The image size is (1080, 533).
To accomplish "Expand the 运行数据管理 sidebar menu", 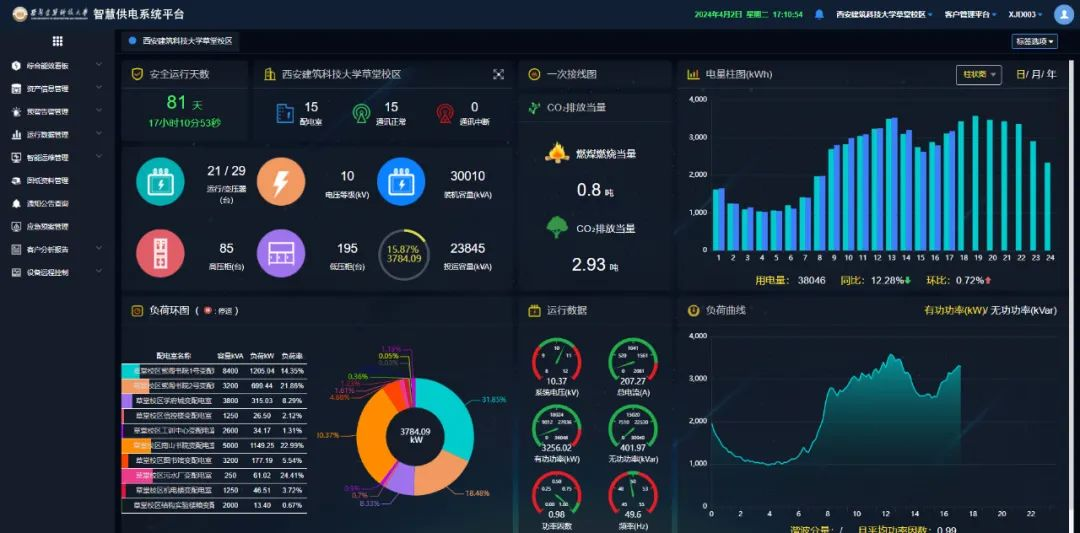I will pos(56,134).
